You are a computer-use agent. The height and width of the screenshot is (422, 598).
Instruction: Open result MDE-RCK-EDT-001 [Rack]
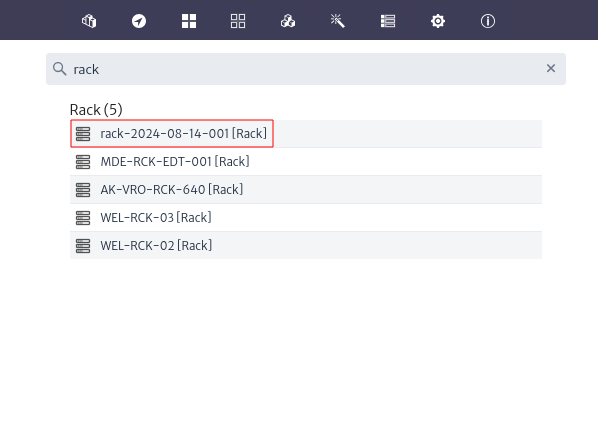click(x=306, y=162)
